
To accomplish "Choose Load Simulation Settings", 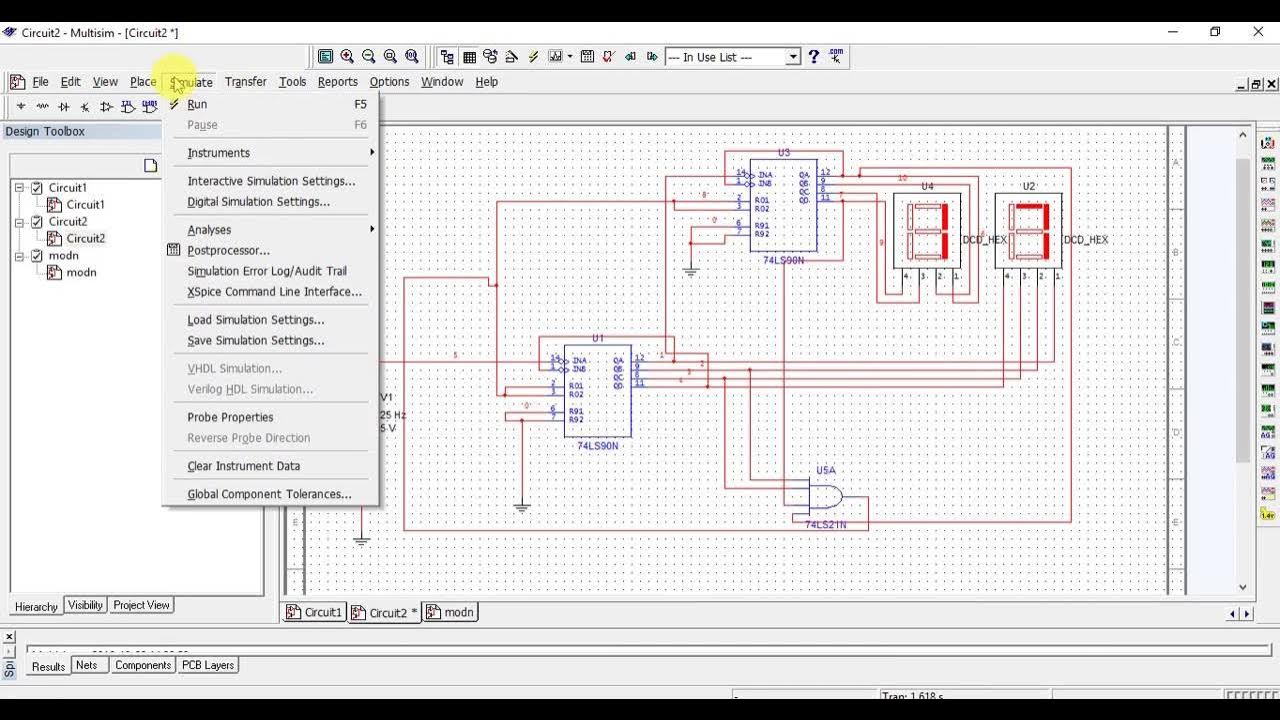I will [271, 320].
